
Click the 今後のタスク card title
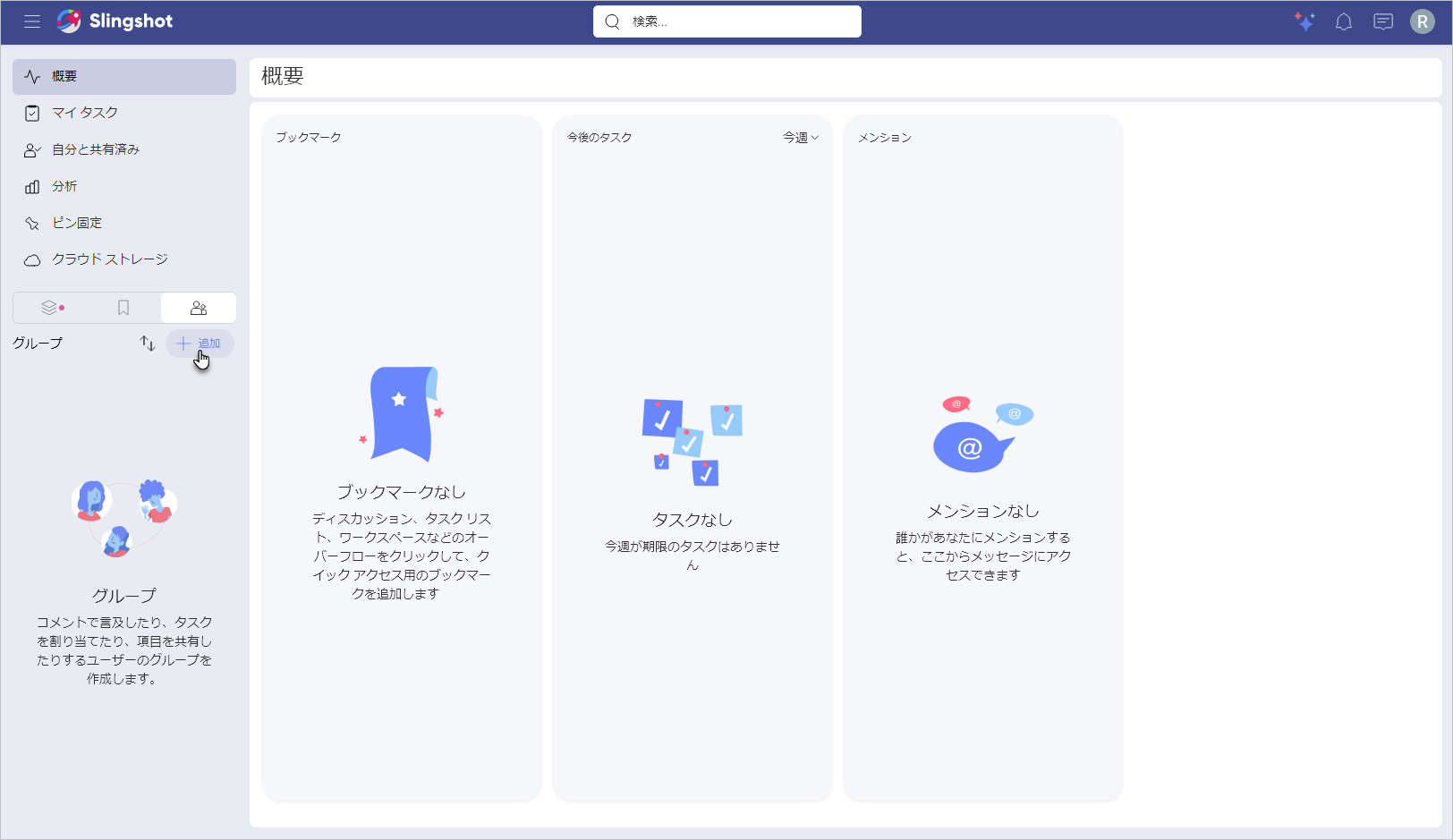pyautogui.click(x=599, y=138)
